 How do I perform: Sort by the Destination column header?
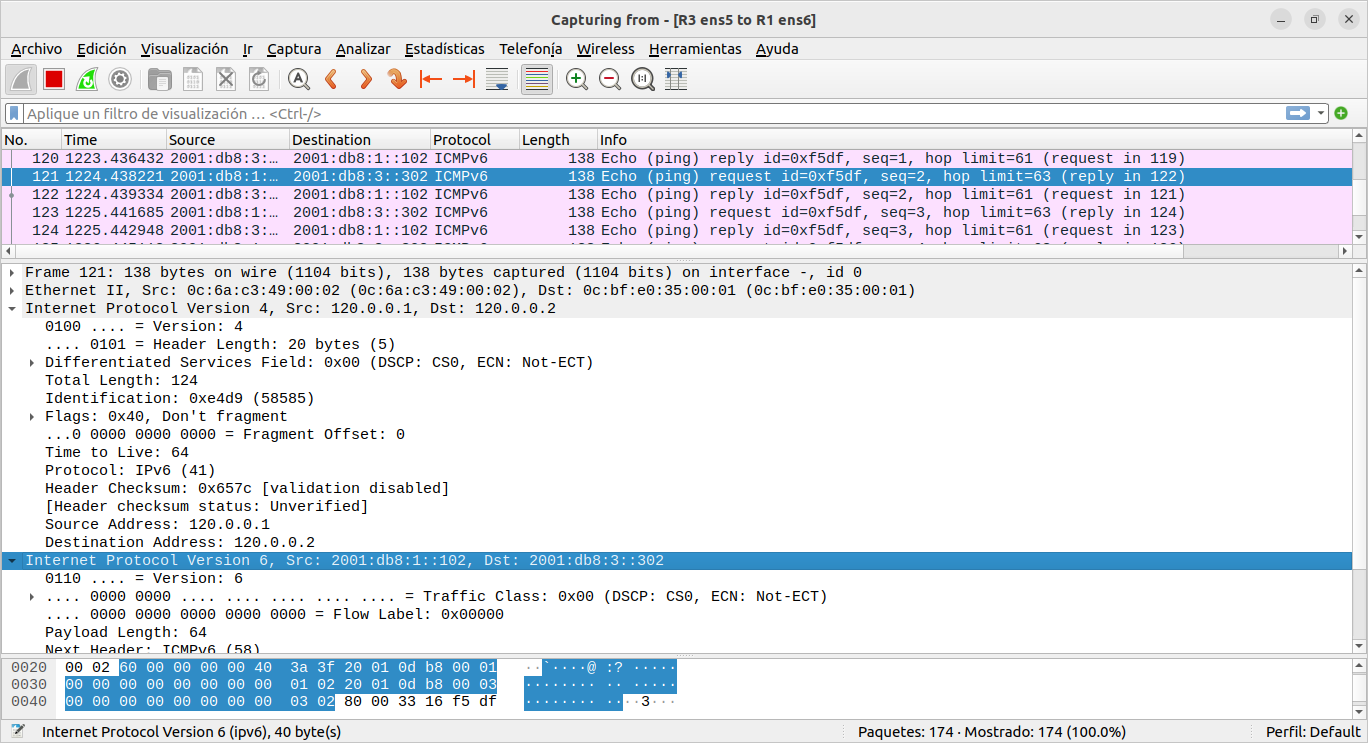[x=360, y=140]
